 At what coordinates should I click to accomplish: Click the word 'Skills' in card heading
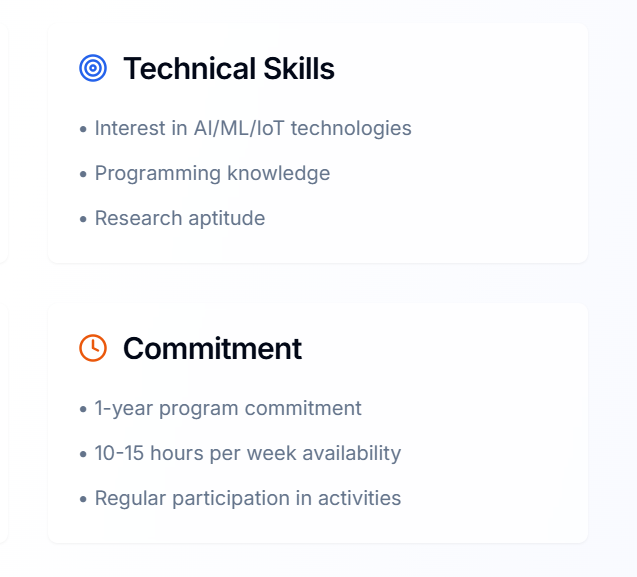click(x=299, y=68)
